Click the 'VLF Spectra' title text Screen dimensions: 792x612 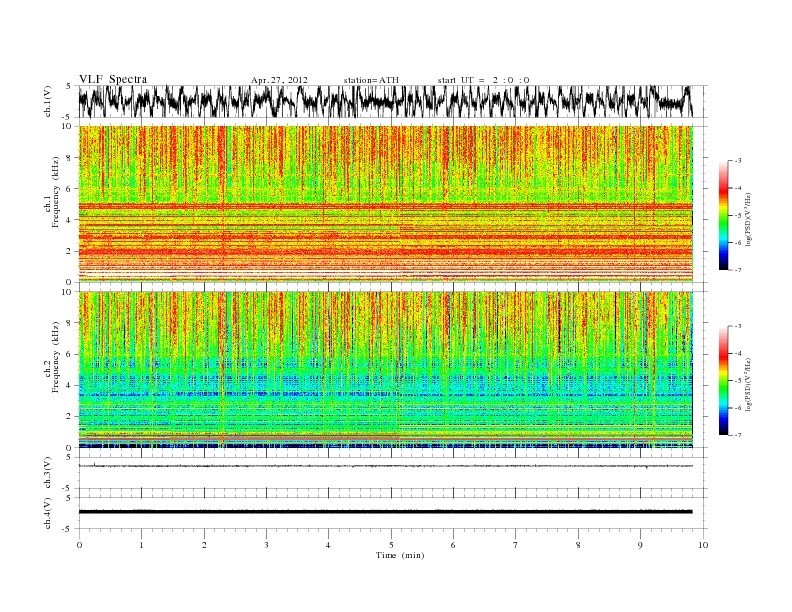pos(113,79)
